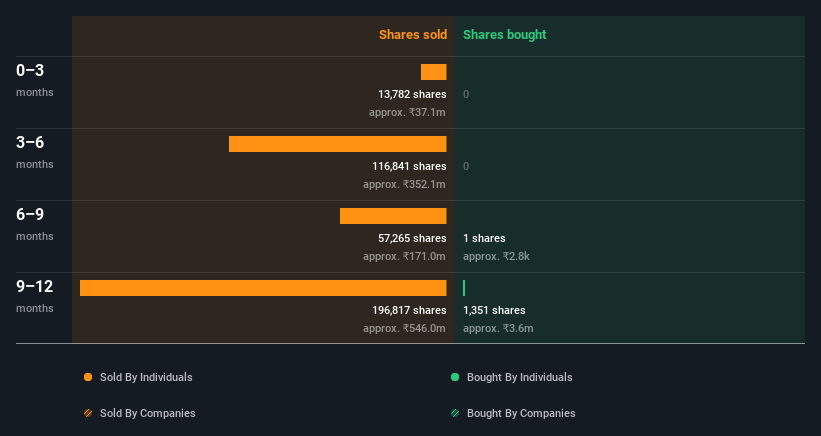Click the 1 shares bought value

coord(484,239)
